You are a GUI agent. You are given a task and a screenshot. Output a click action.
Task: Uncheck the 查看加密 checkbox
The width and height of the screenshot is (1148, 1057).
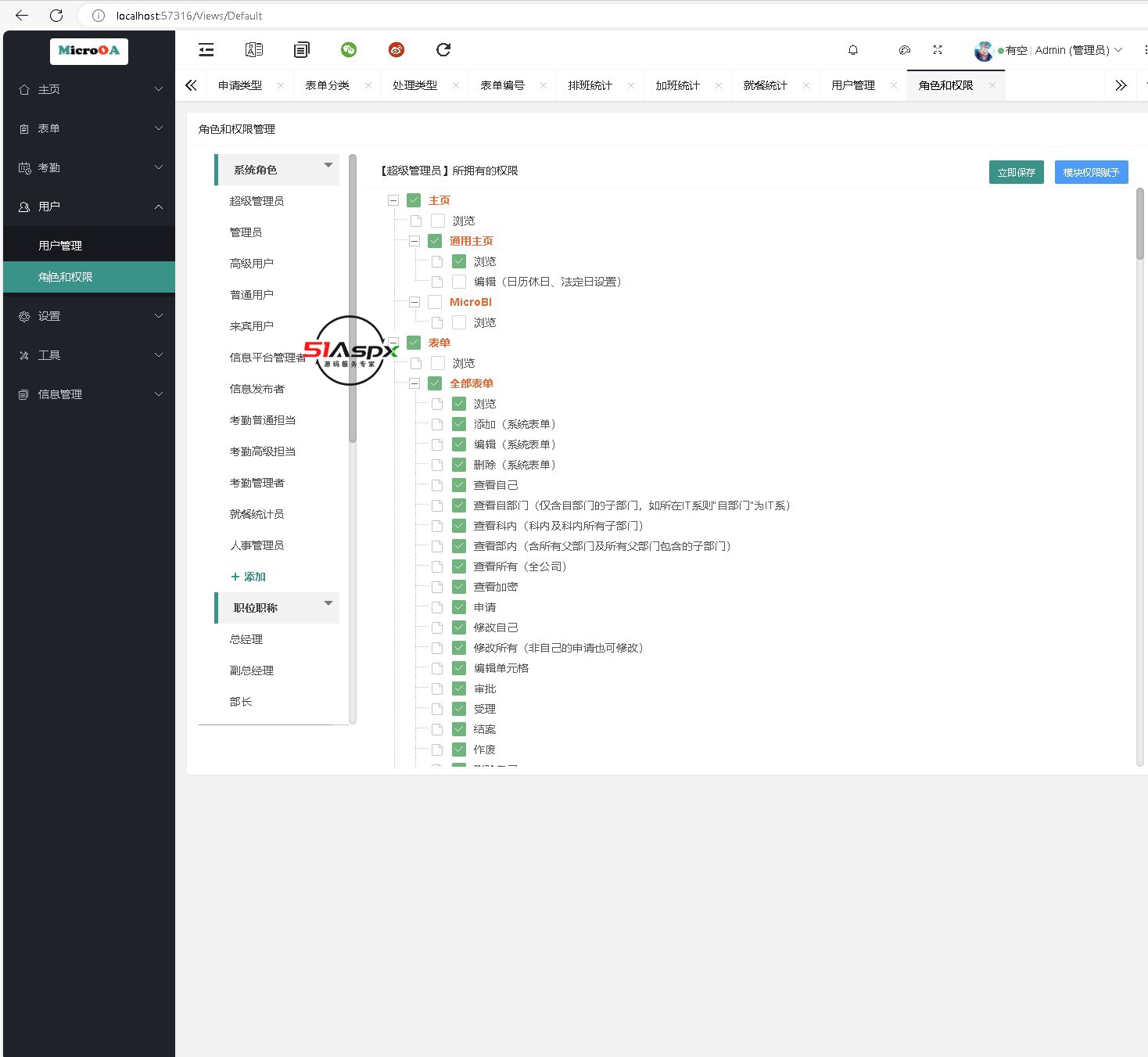459,587
